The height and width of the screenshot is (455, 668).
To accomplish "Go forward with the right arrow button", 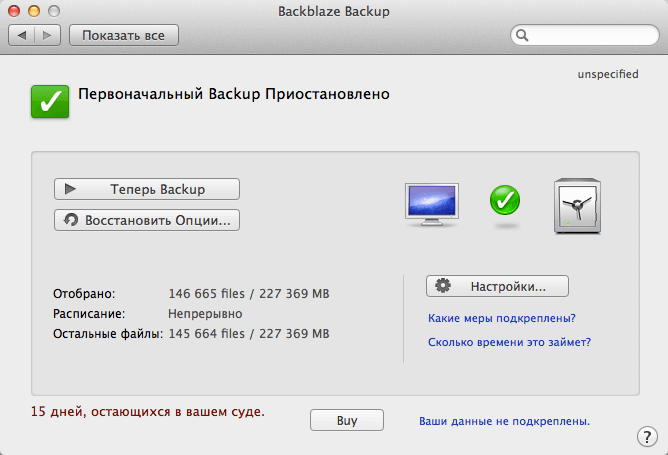I will tap(47, 35).
